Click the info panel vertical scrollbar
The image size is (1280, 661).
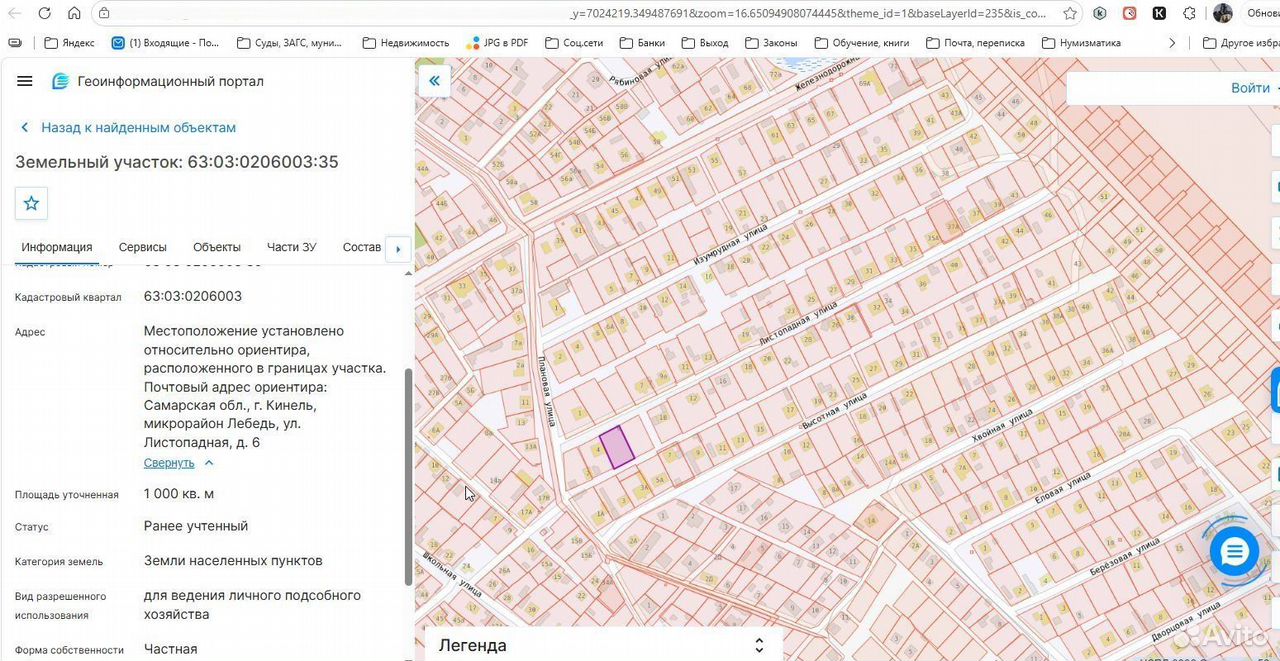tap(408, 477)
